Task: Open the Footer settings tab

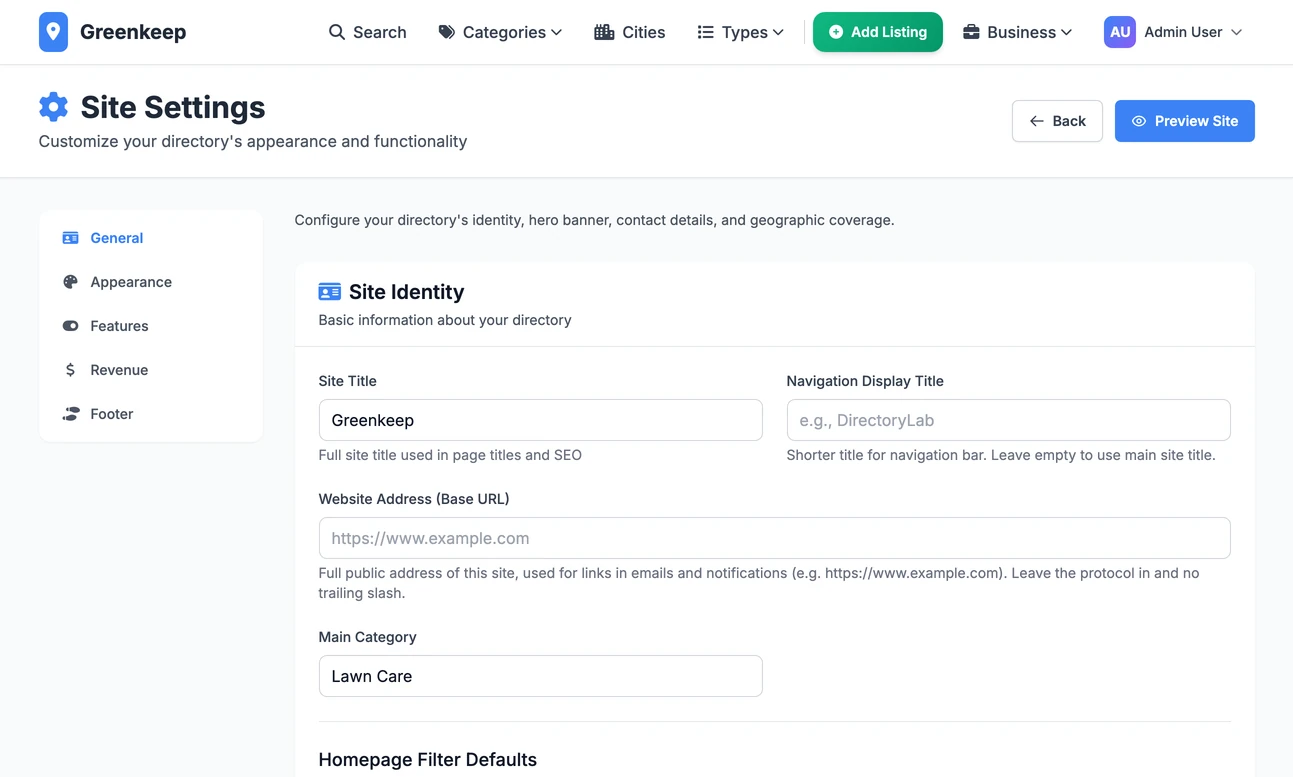Action: tap(151, 414)
